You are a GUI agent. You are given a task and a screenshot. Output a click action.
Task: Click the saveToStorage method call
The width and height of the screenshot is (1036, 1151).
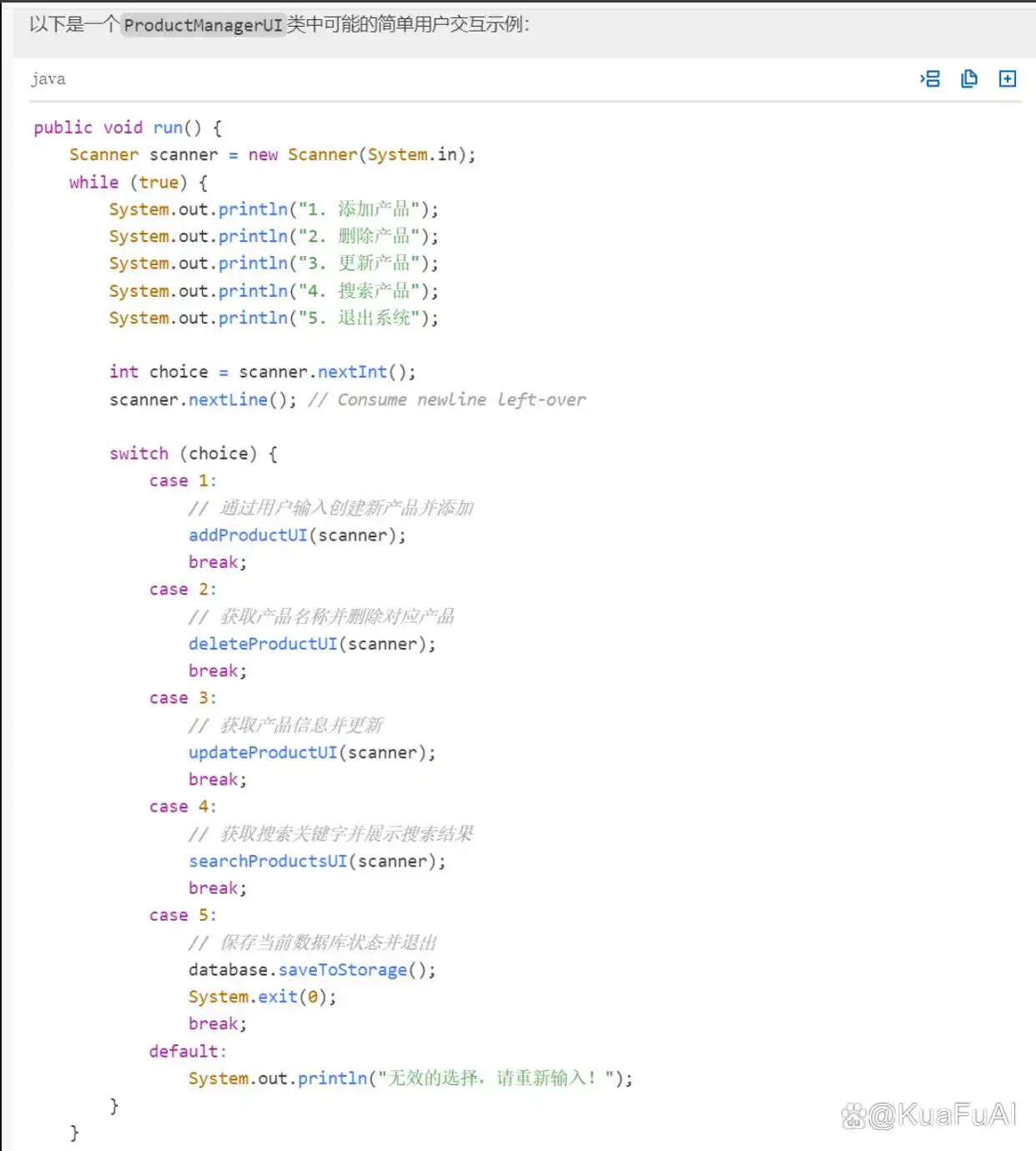click(342, 970)
